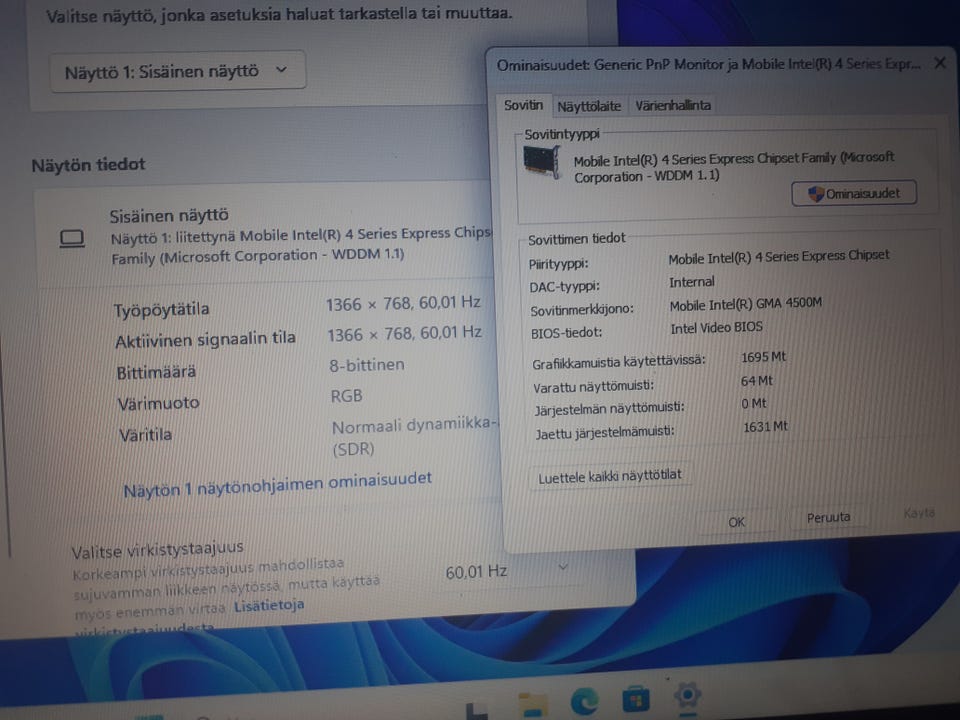Click the Ominaisuudet shield button
960x720 pixels.
[x=854, y=193]
